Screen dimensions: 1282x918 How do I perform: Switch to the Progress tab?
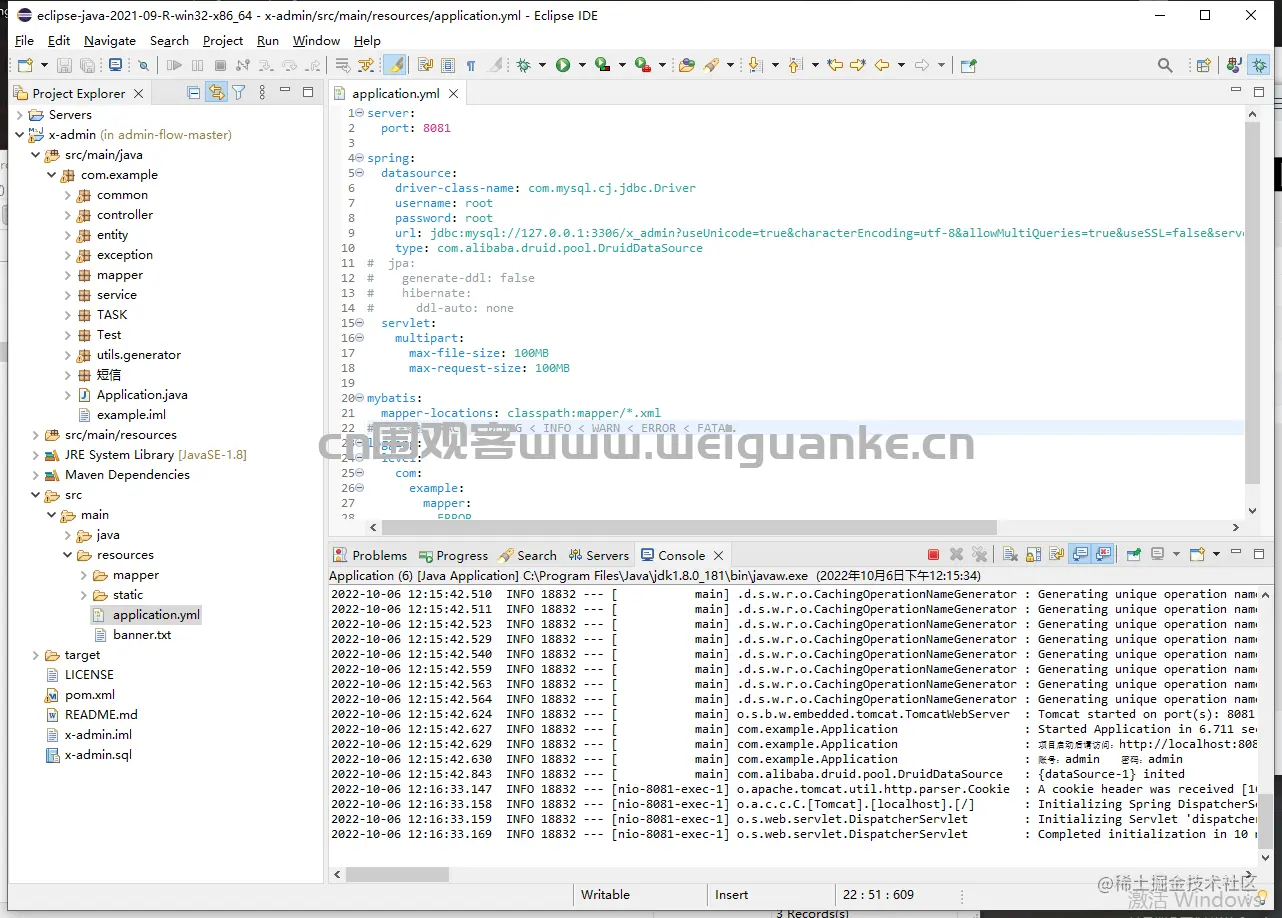454,555
